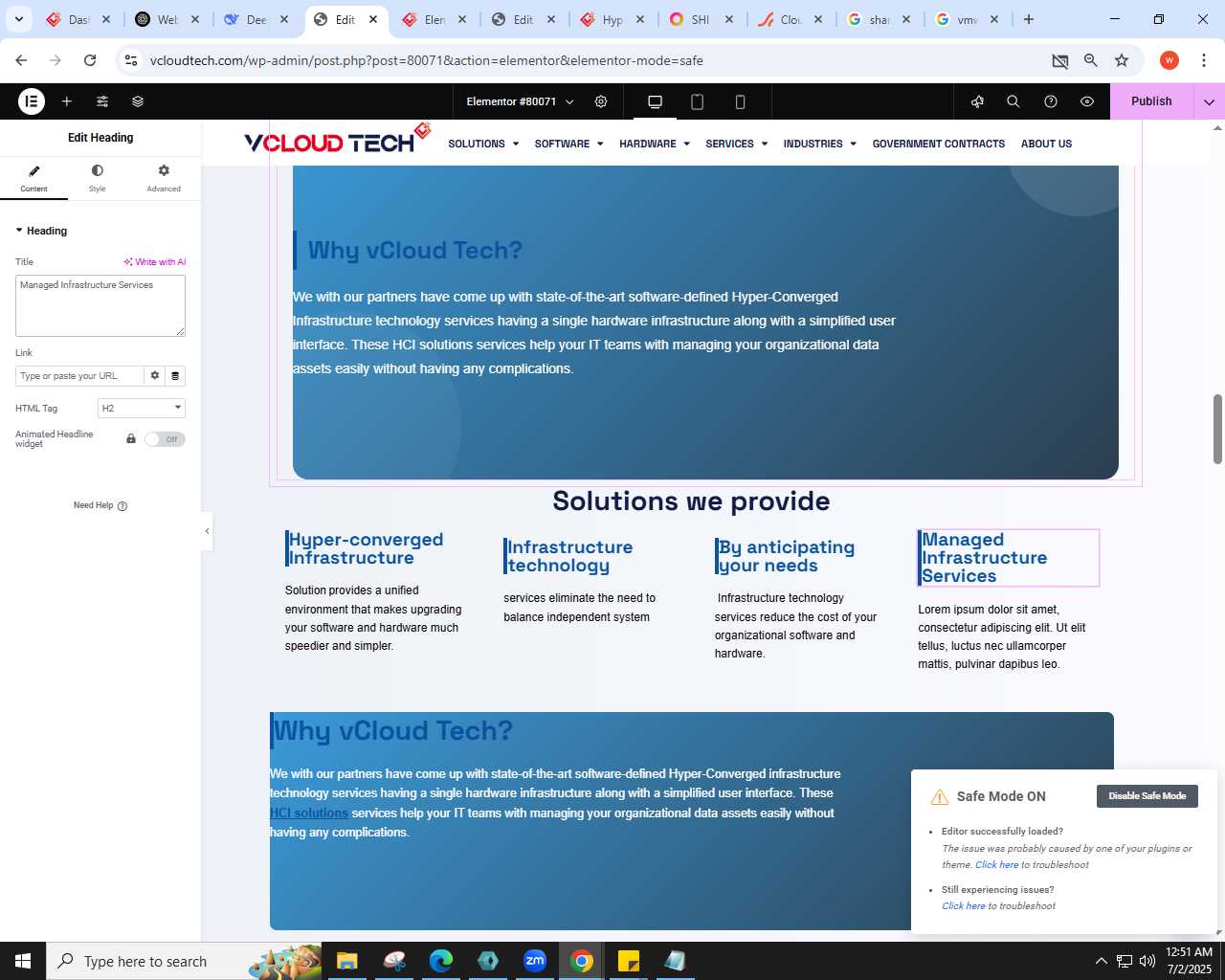The height and width of the screenshot is (980, 1225).
Task: Switch to the Content tab
Action: 33,178
